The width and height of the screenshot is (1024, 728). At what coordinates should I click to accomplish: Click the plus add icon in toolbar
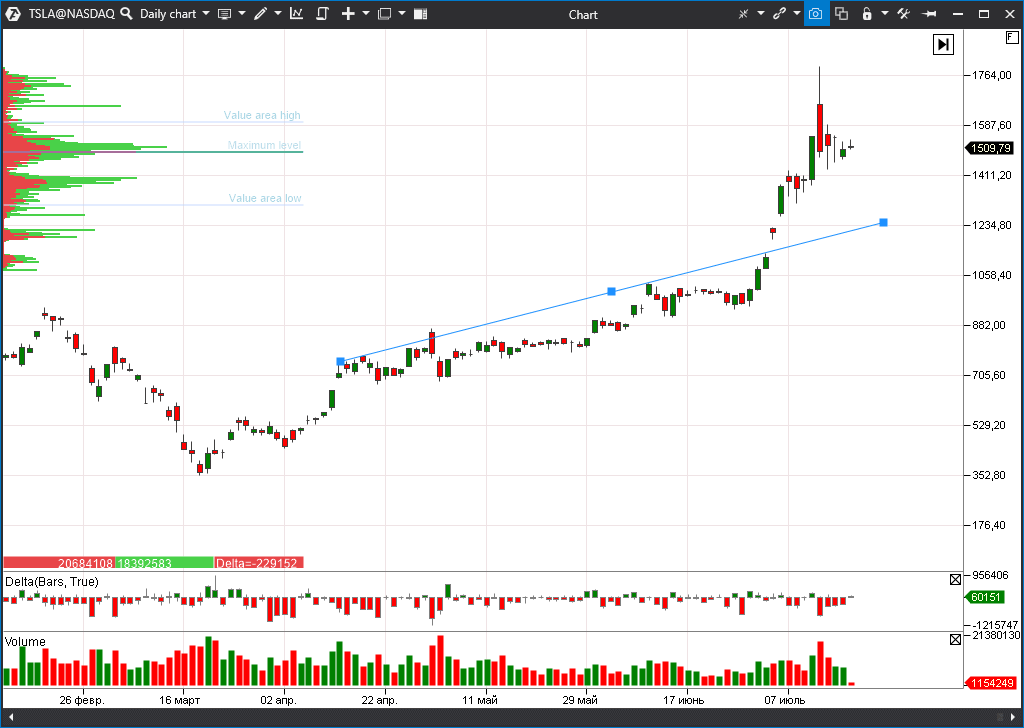[x=348, y=14]
